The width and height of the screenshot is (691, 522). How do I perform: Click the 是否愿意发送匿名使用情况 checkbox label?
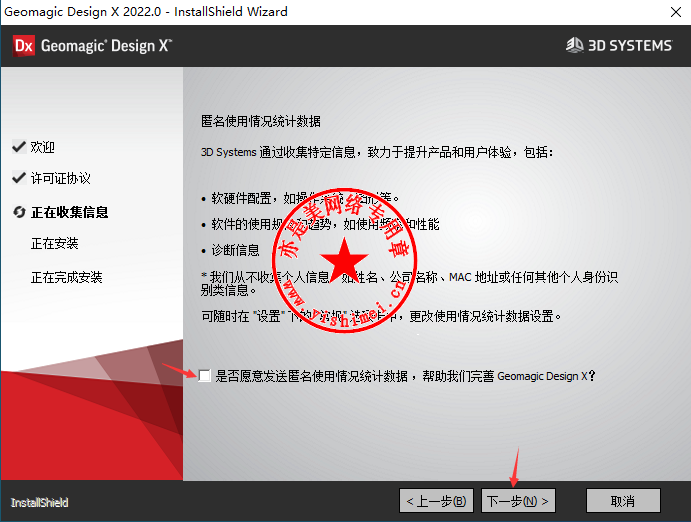[405, 376]
